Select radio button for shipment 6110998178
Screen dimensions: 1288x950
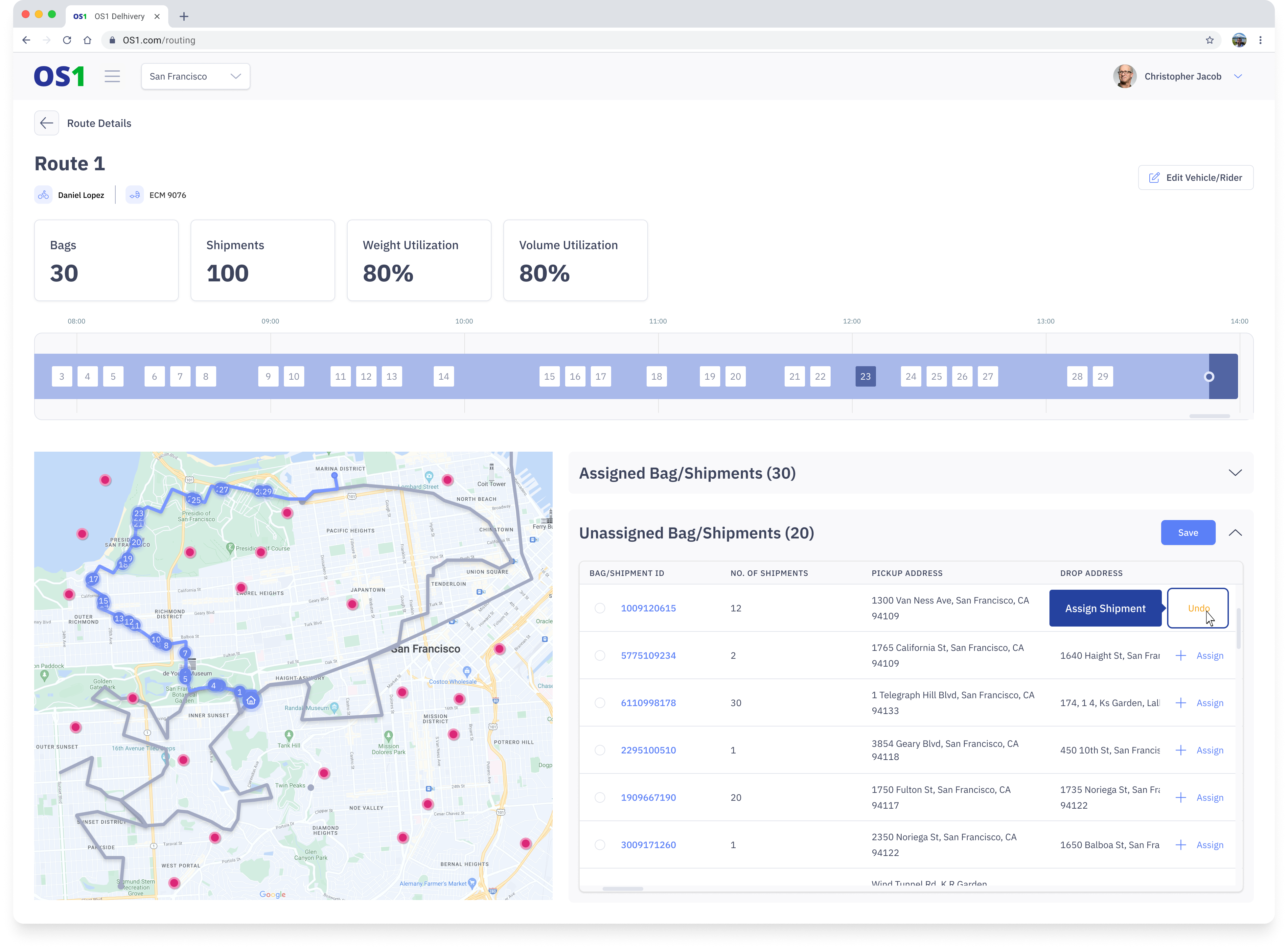coord(599,703)
